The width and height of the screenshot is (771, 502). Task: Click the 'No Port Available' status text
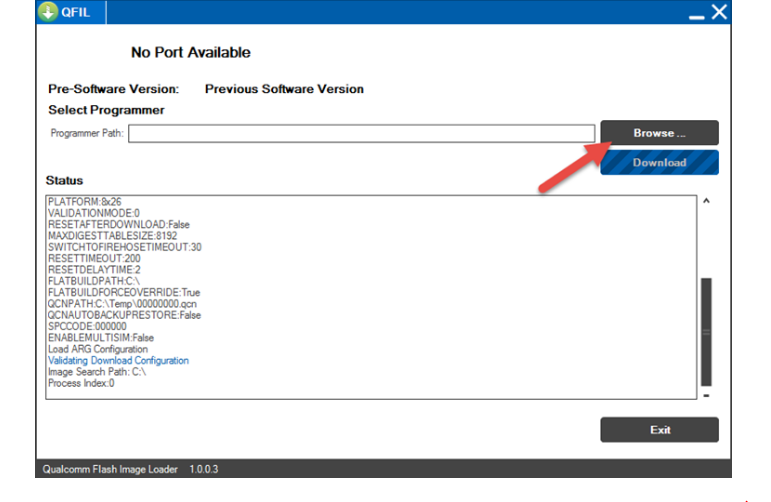click(x=191, y=52)
